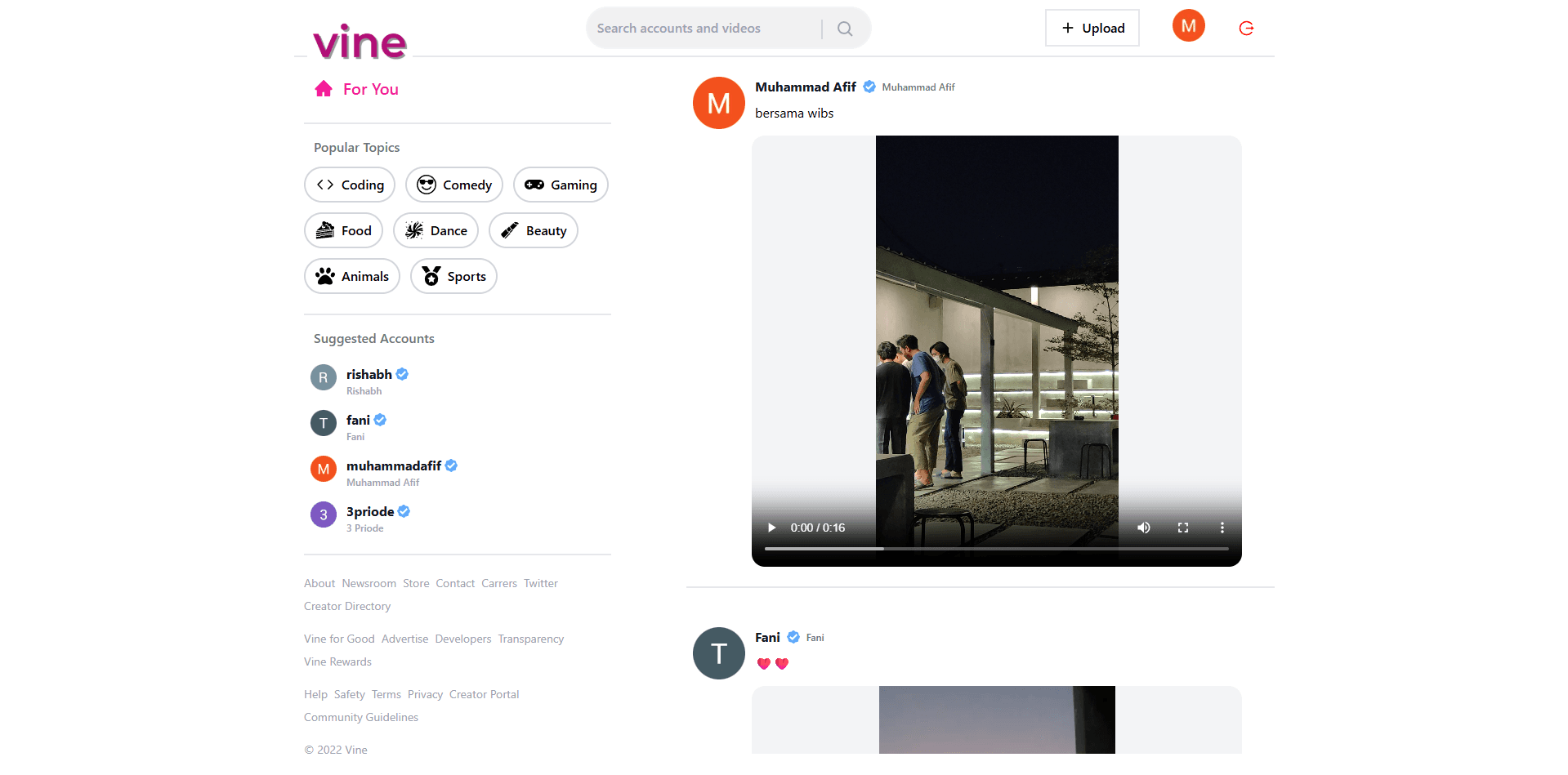
Task: Open the video's more options menu
Action: coord(1222,528)
